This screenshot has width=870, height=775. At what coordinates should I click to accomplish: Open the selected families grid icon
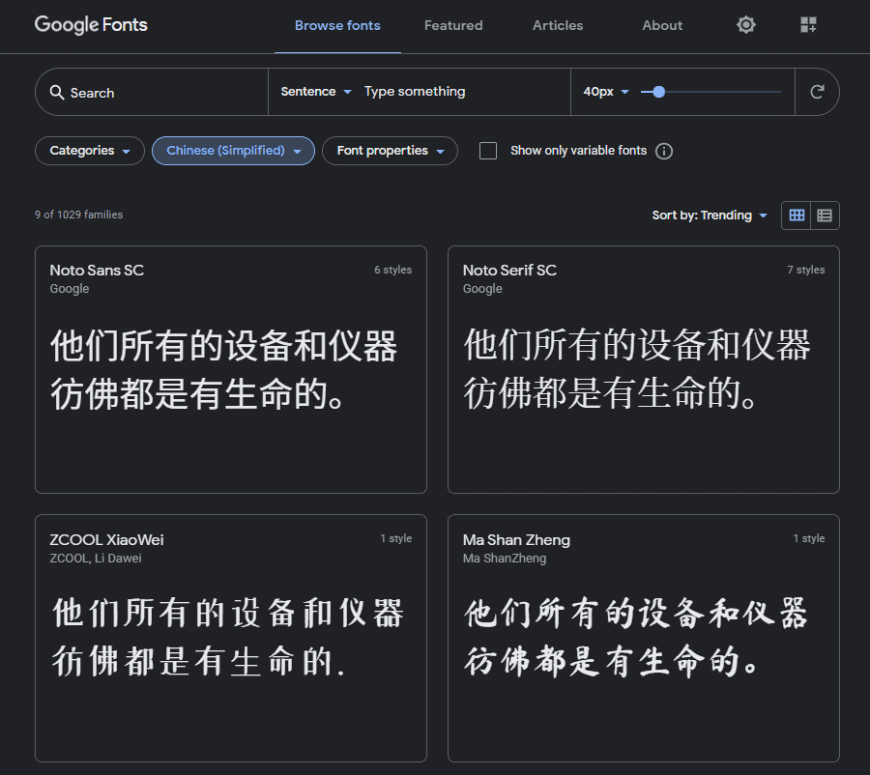808,25
